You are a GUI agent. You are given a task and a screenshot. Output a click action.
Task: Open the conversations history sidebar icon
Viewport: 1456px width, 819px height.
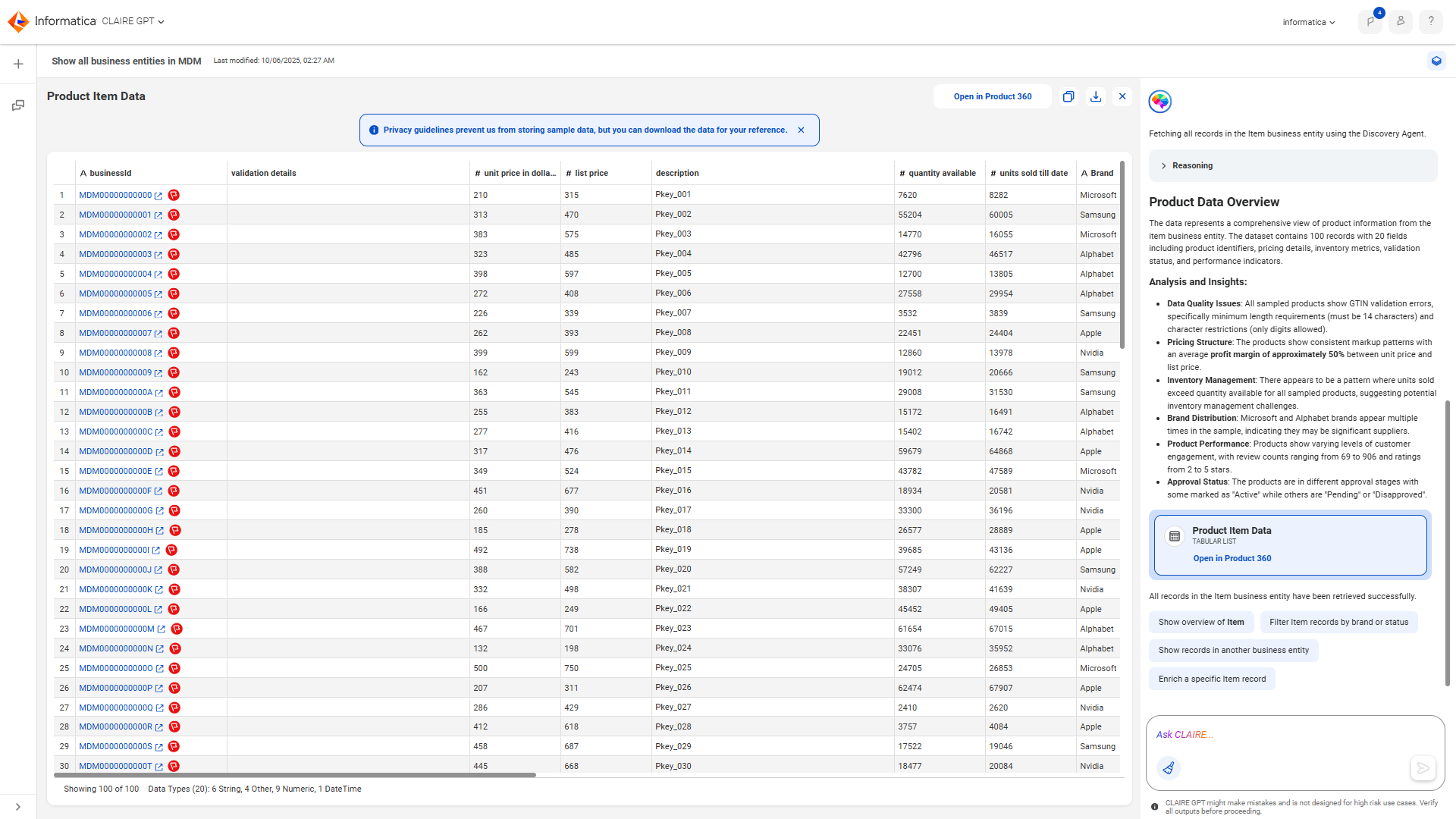point(18,105)
